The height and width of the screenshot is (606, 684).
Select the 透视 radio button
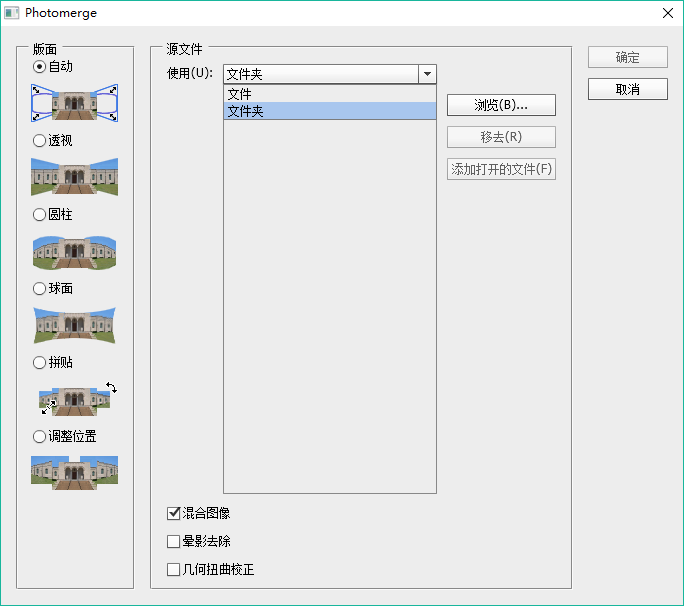point(39,140)
